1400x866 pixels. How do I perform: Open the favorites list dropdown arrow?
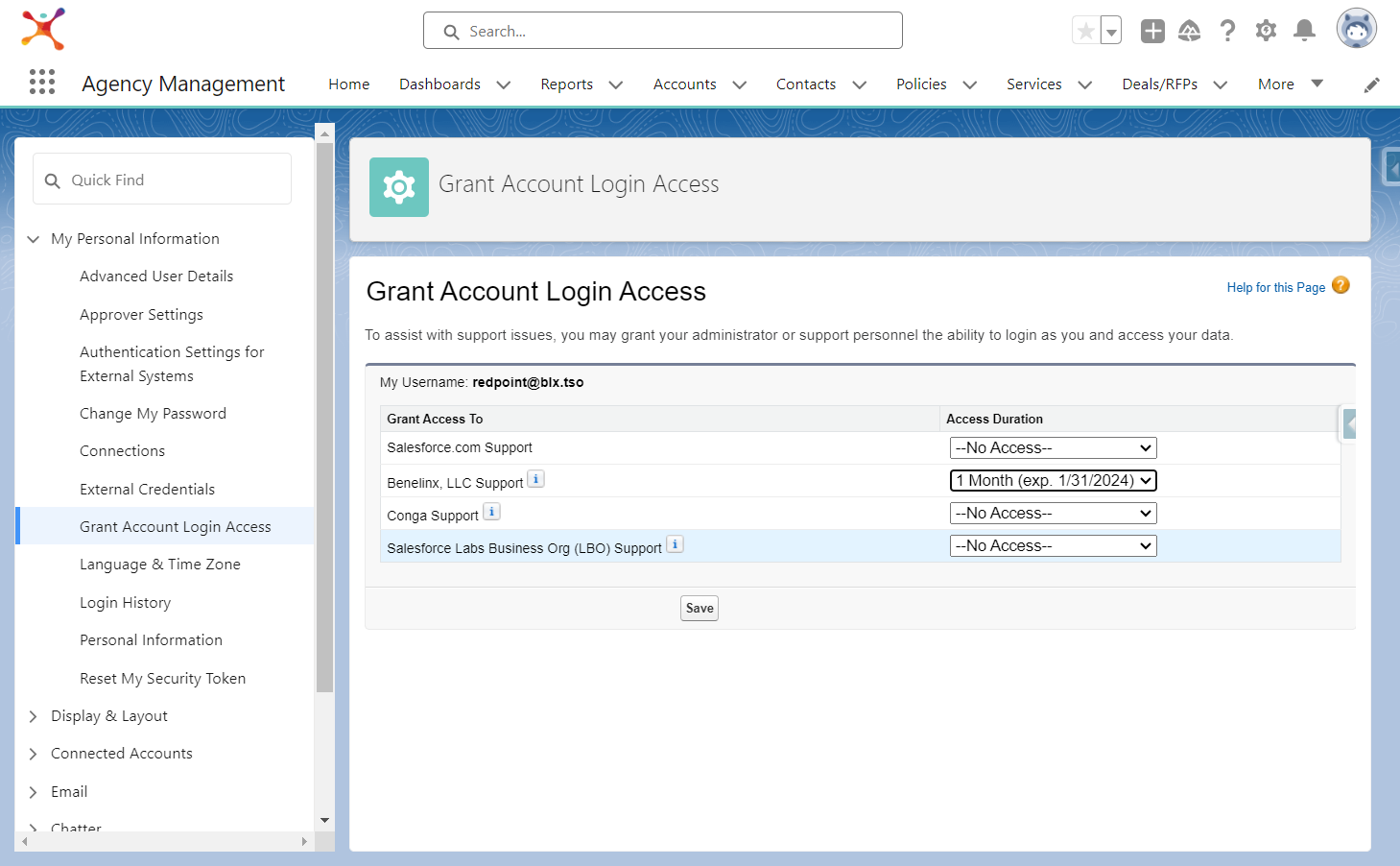[x=1111, y=31]
